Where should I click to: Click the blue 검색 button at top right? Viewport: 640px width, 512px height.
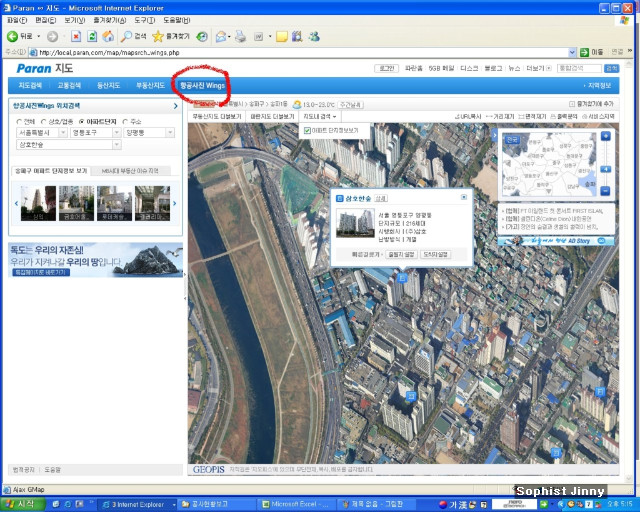pos(611,68)
